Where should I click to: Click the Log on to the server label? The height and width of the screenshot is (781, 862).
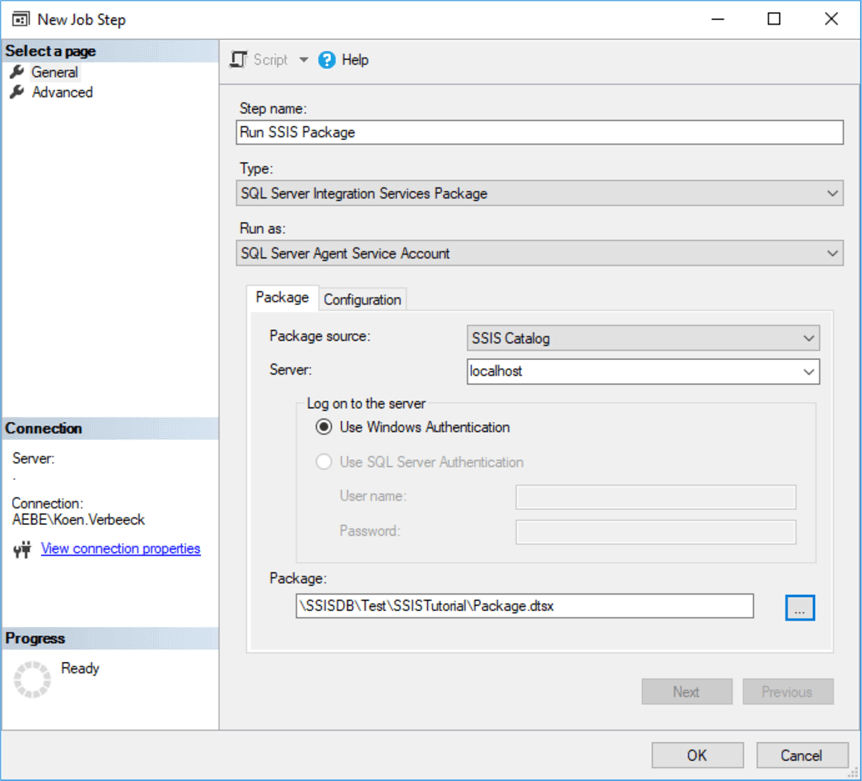click(366, 403)
